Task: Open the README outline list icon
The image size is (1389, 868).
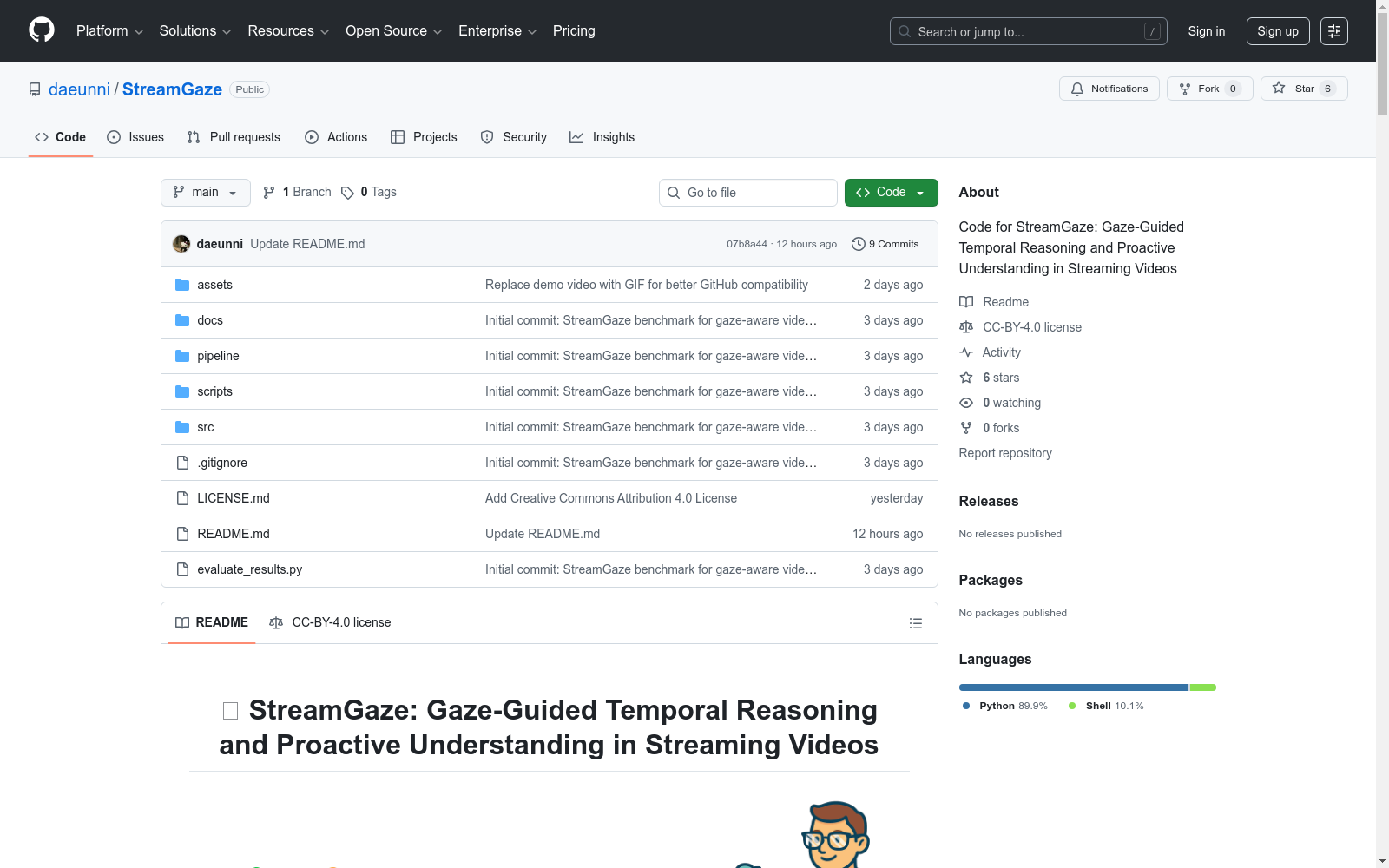Action: (915, 623)
